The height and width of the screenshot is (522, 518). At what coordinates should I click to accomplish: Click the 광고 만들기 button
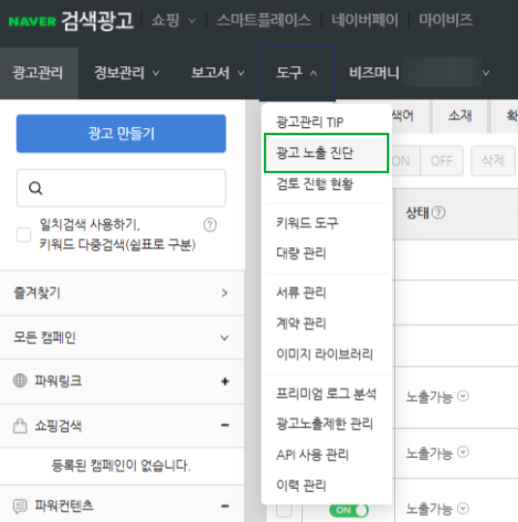pos(121,133)
